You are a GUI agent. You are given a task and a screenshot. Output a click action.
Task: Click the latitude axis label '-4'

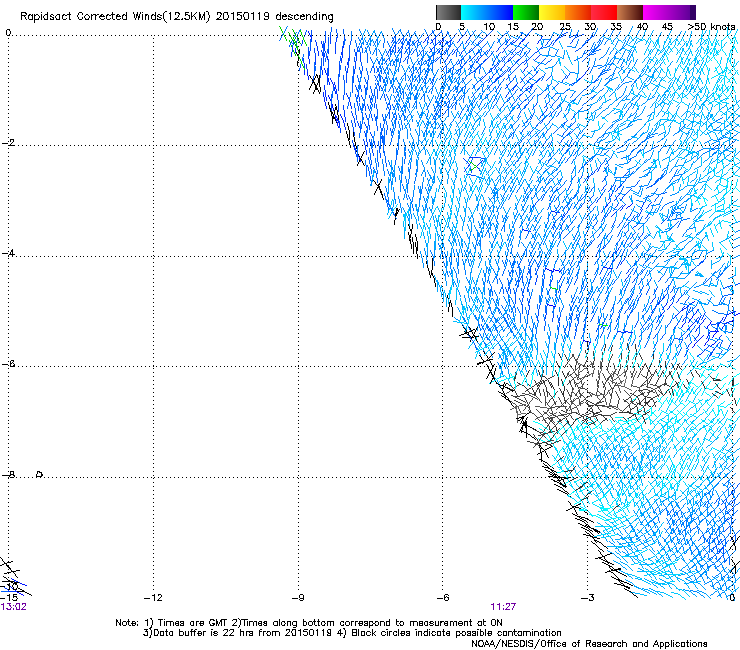[8, 253]
